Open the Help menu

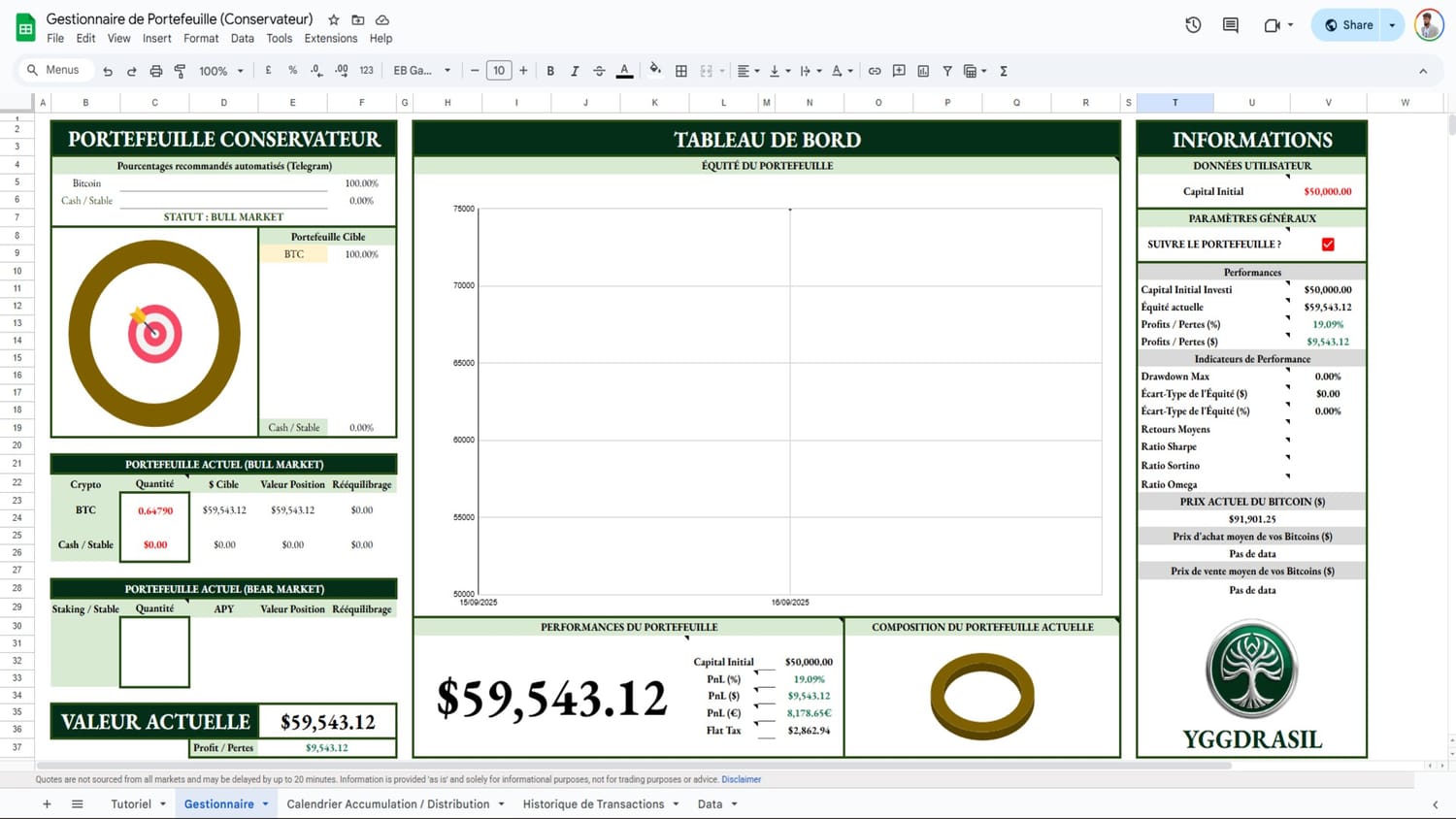(x=381, y=39)
